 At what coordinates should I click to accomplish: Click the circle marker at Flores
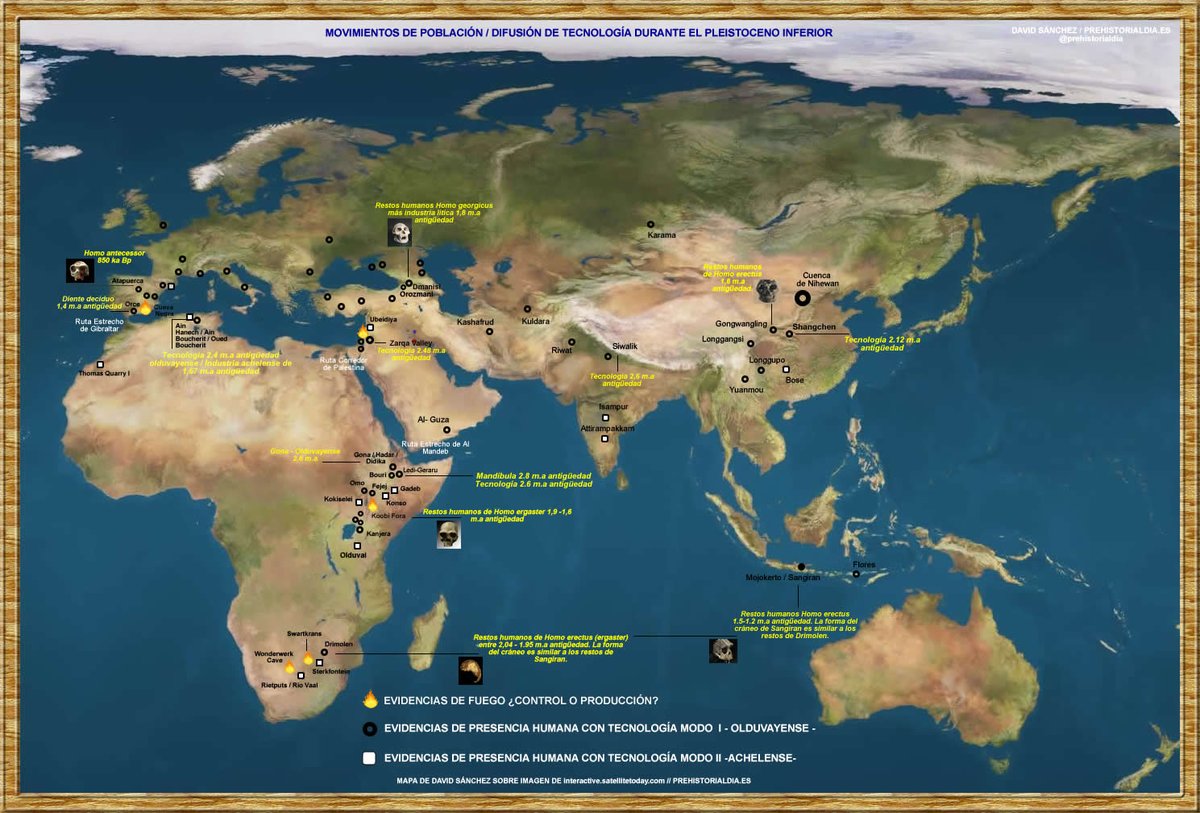(857, 574)
